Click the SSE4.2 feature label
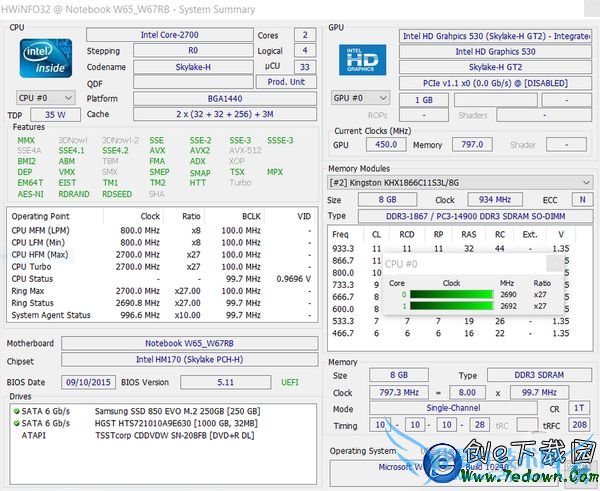 (x=115, y=151)
